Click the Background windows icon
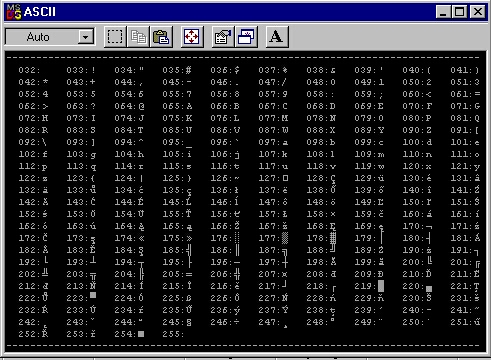The height and width of the screenshot is (360, 491). (x=246, y=37)
